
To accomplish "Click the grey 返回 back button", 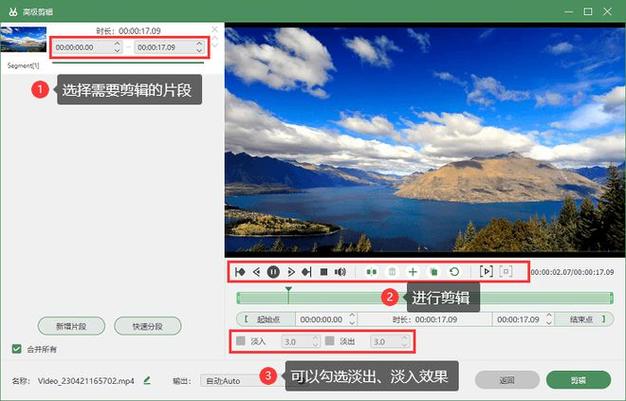I will pos(507,380).
